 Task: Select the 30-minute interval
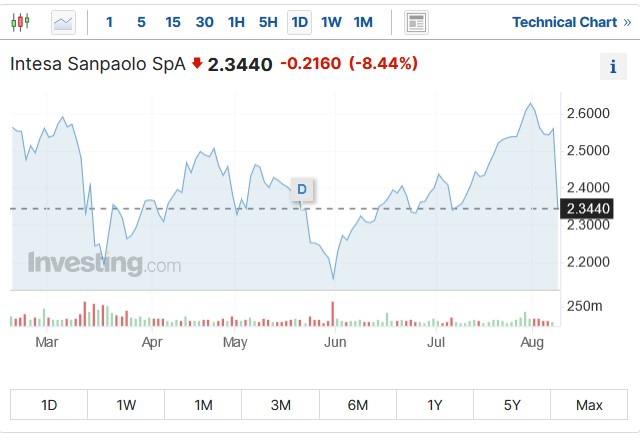(x=205, y=22)
